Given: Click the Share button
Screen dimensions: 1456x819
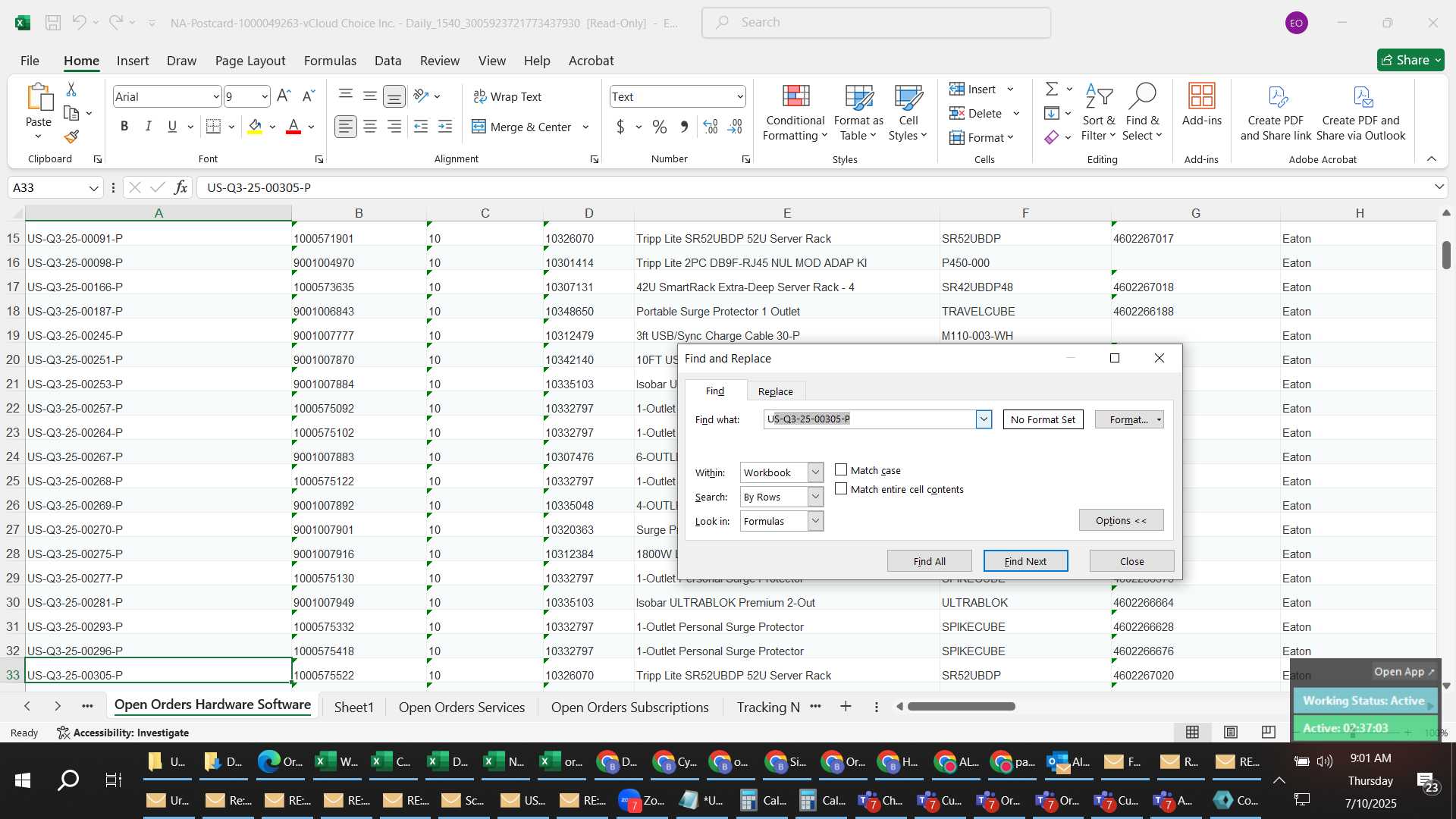Looking at the screenshot, I should 1410,60.
